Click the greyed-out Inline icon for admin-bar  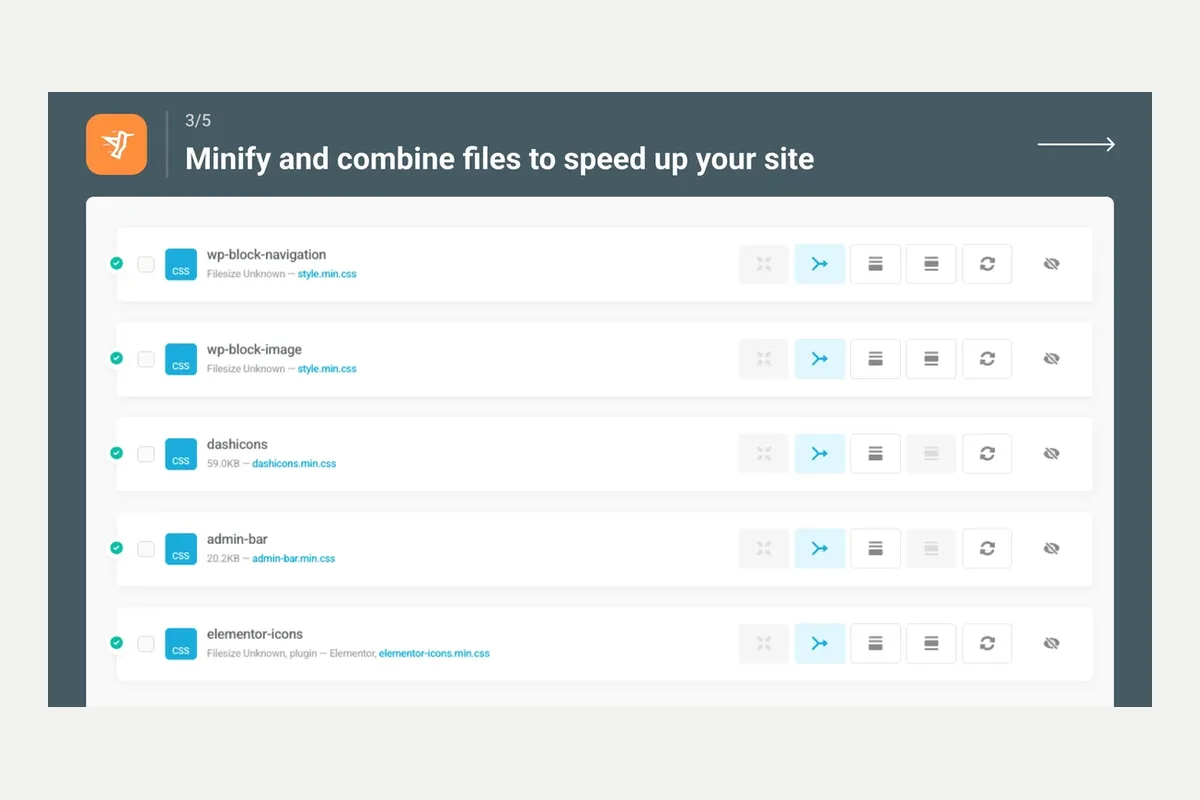pos(931,549)
